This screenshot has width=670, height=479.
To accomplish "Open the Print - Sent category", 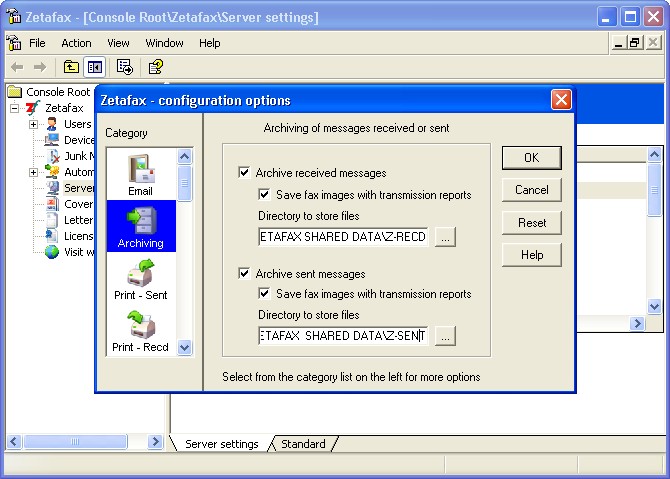I will pos(140,279).
